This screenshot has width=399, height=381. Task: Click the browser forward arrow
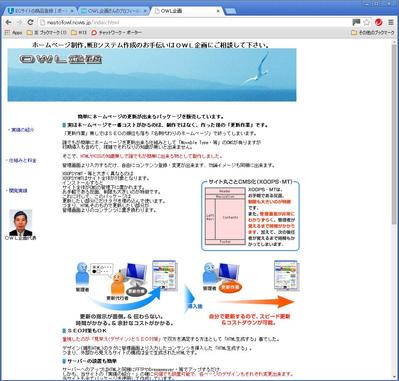[x=20, y=22]
